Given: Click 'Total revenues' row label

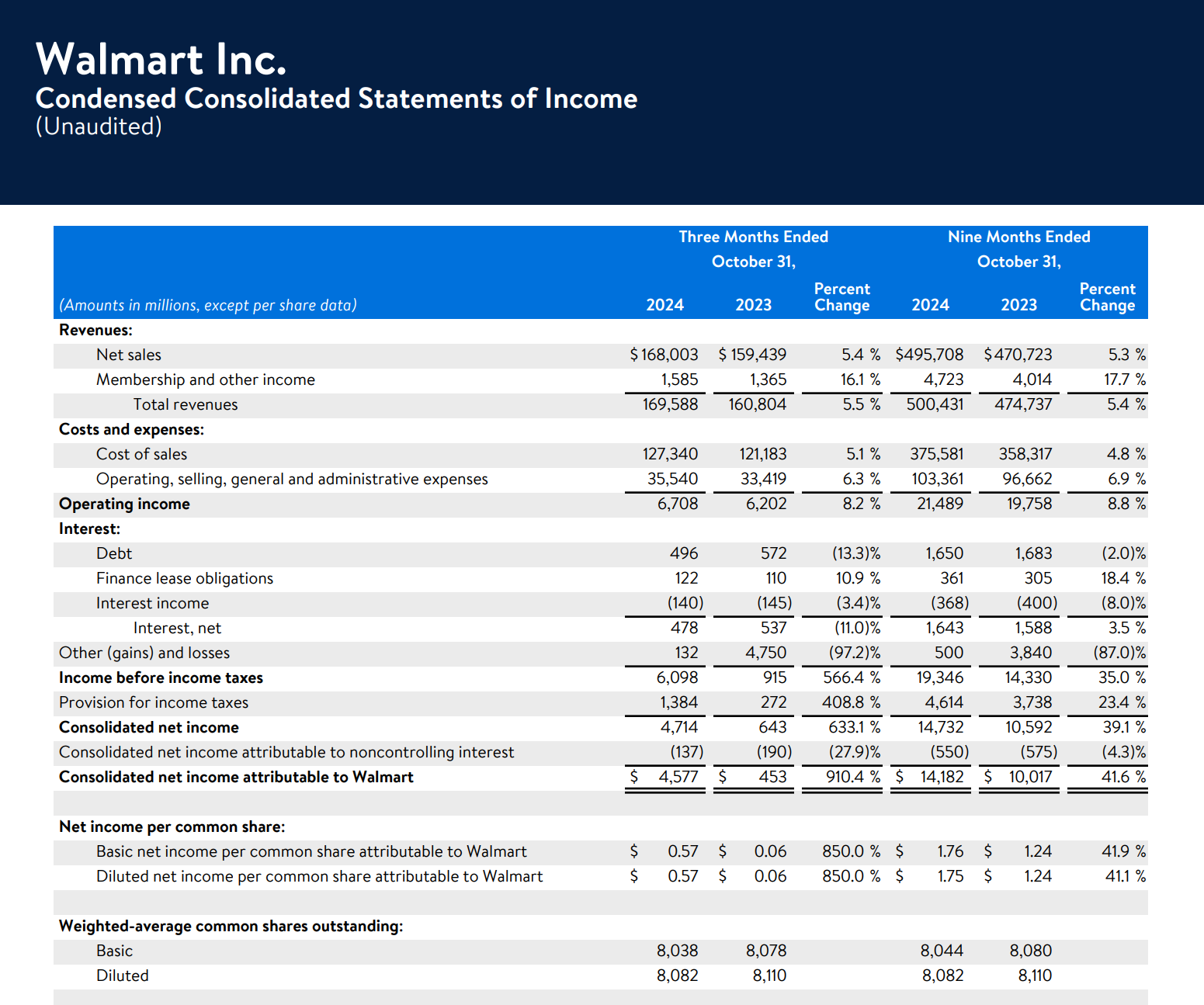Looking at the screenshot, I should 186,404.
